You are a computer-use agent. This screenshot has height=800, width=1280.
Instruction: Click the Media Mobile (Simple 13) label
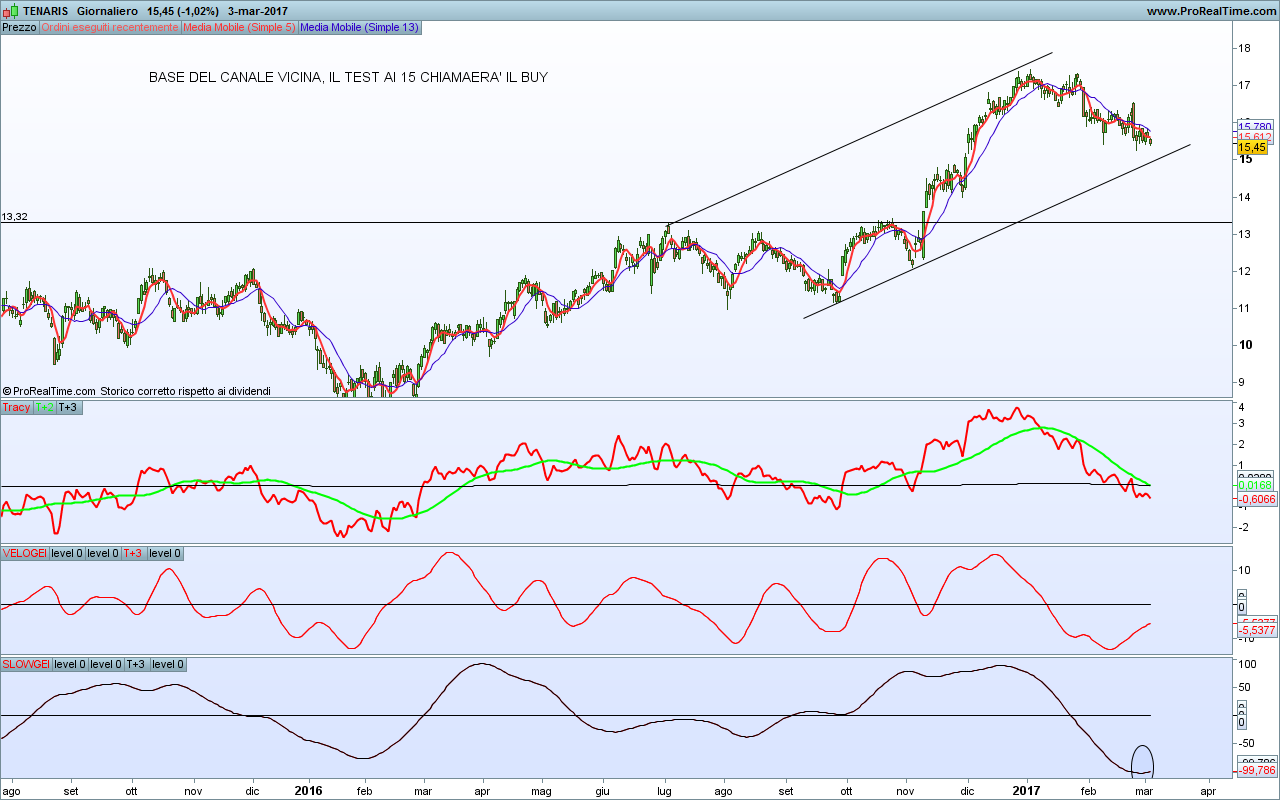pos(359,27)
